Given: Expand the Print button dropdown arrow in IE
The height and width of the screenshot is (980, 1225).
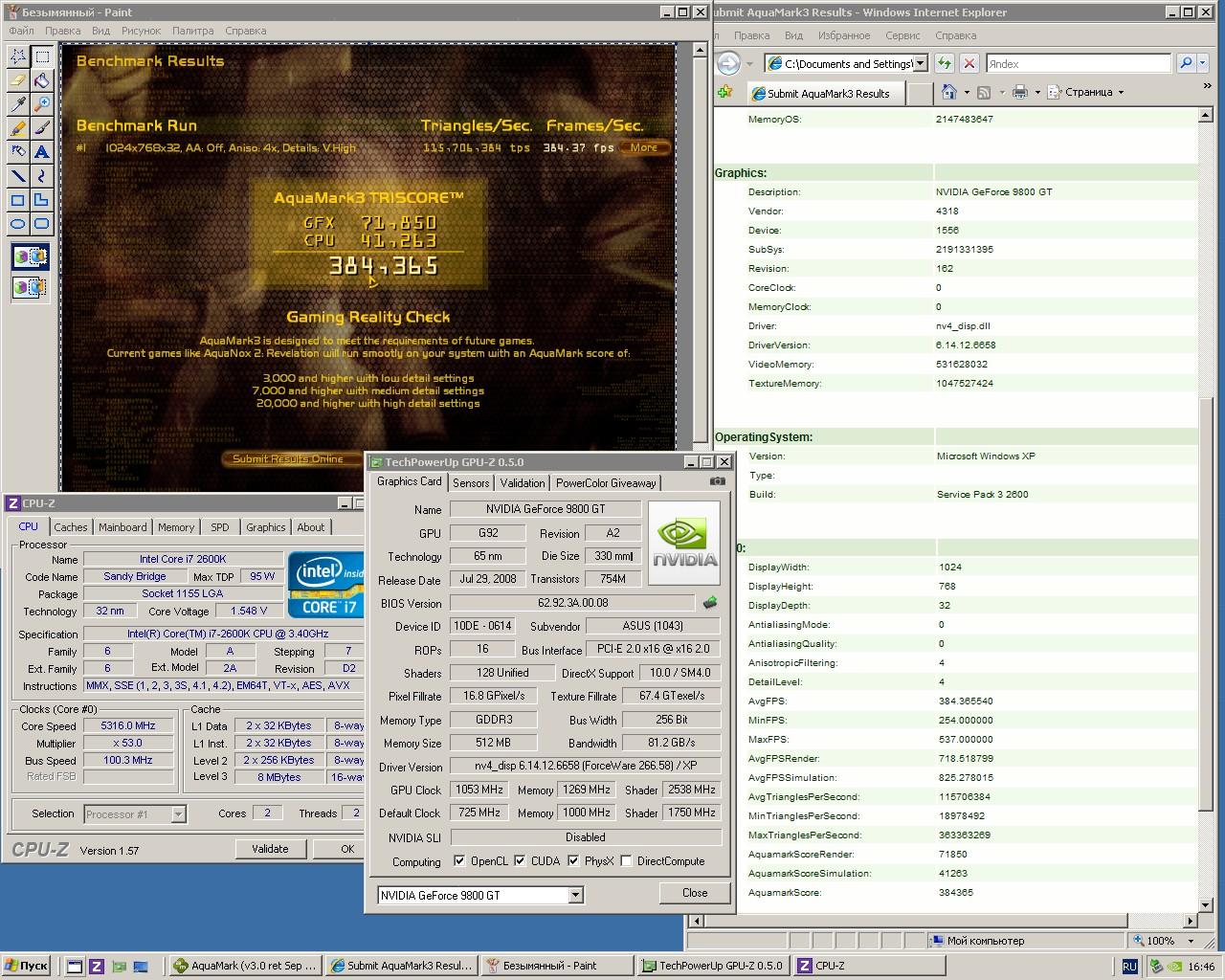Looking at the screenshot, I should point(1037,93).
